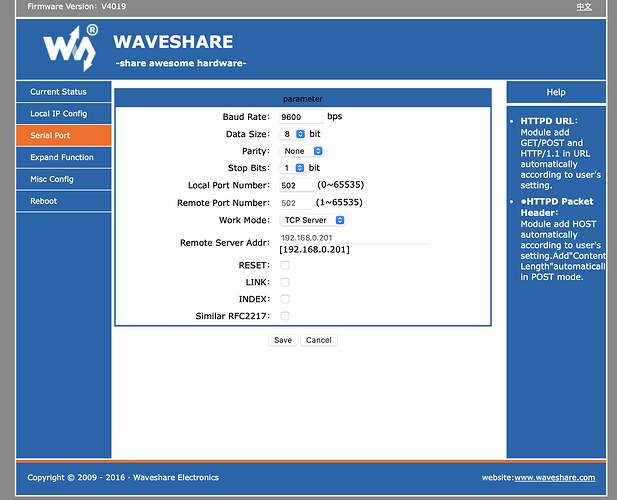Click the Local Port Number field
The width and height of the screenshot is (617, 500).
[x=296, y=185]
